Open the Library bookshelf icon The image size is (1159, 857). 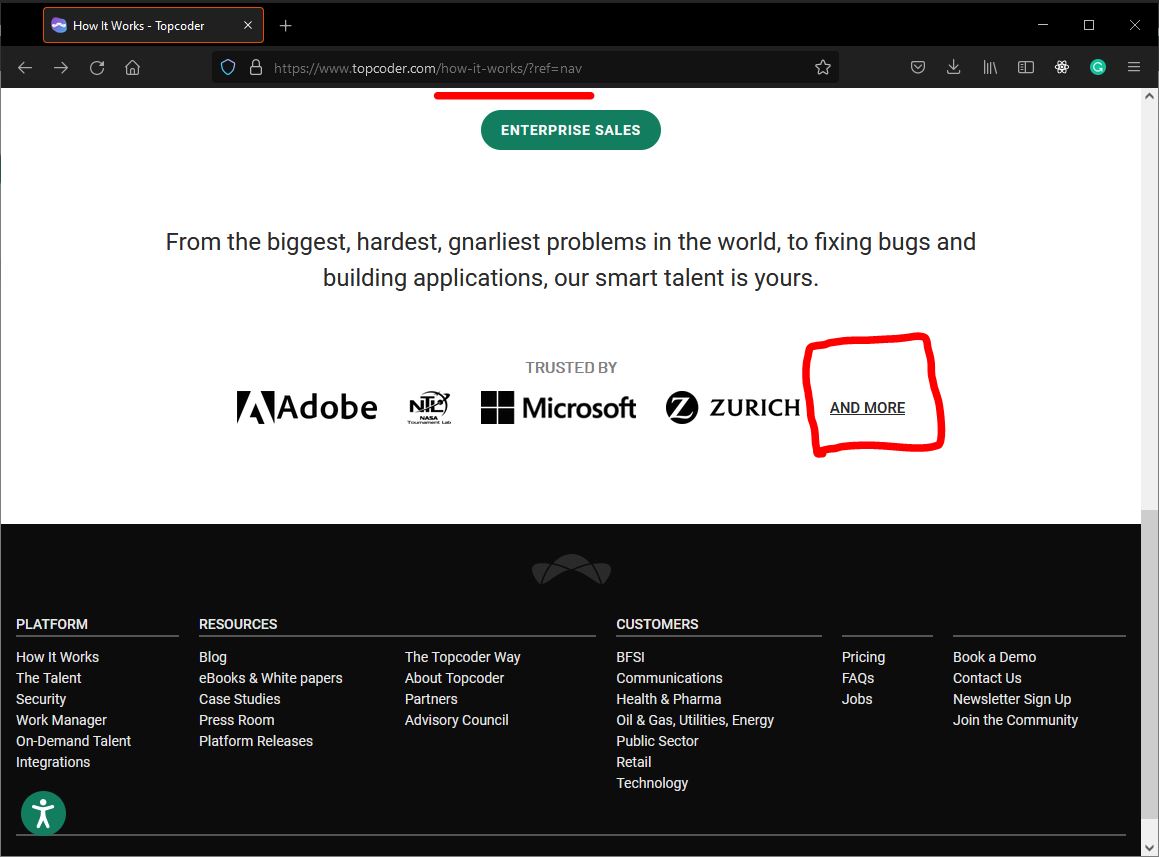[x=990, y=68]
